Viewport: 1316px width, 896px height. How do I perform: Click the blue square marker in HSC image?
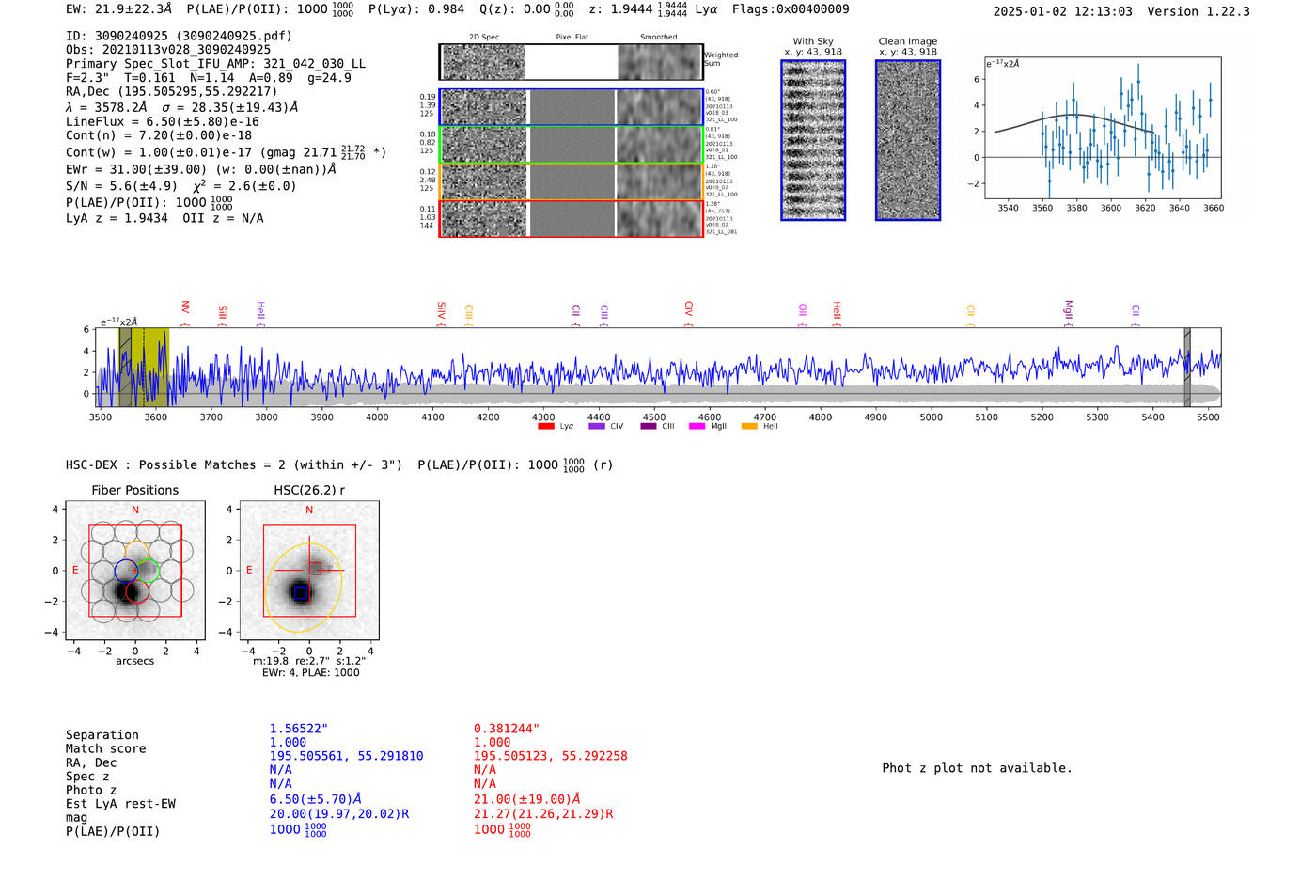[300, 592]
